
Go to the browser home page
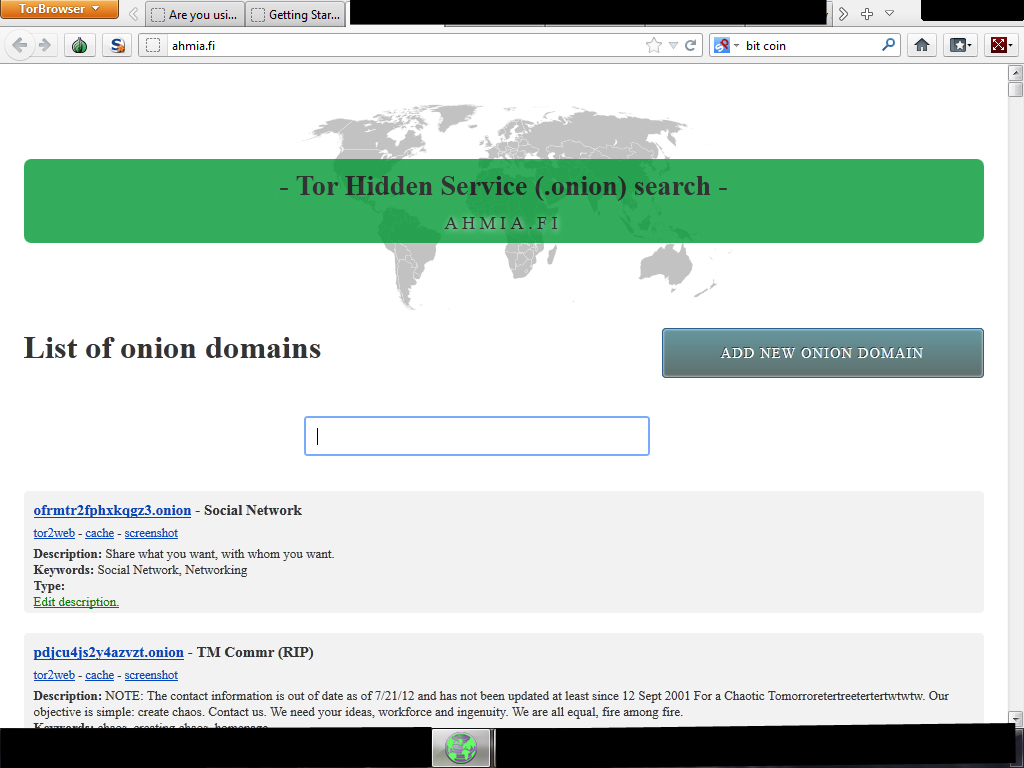pos(921,46)
